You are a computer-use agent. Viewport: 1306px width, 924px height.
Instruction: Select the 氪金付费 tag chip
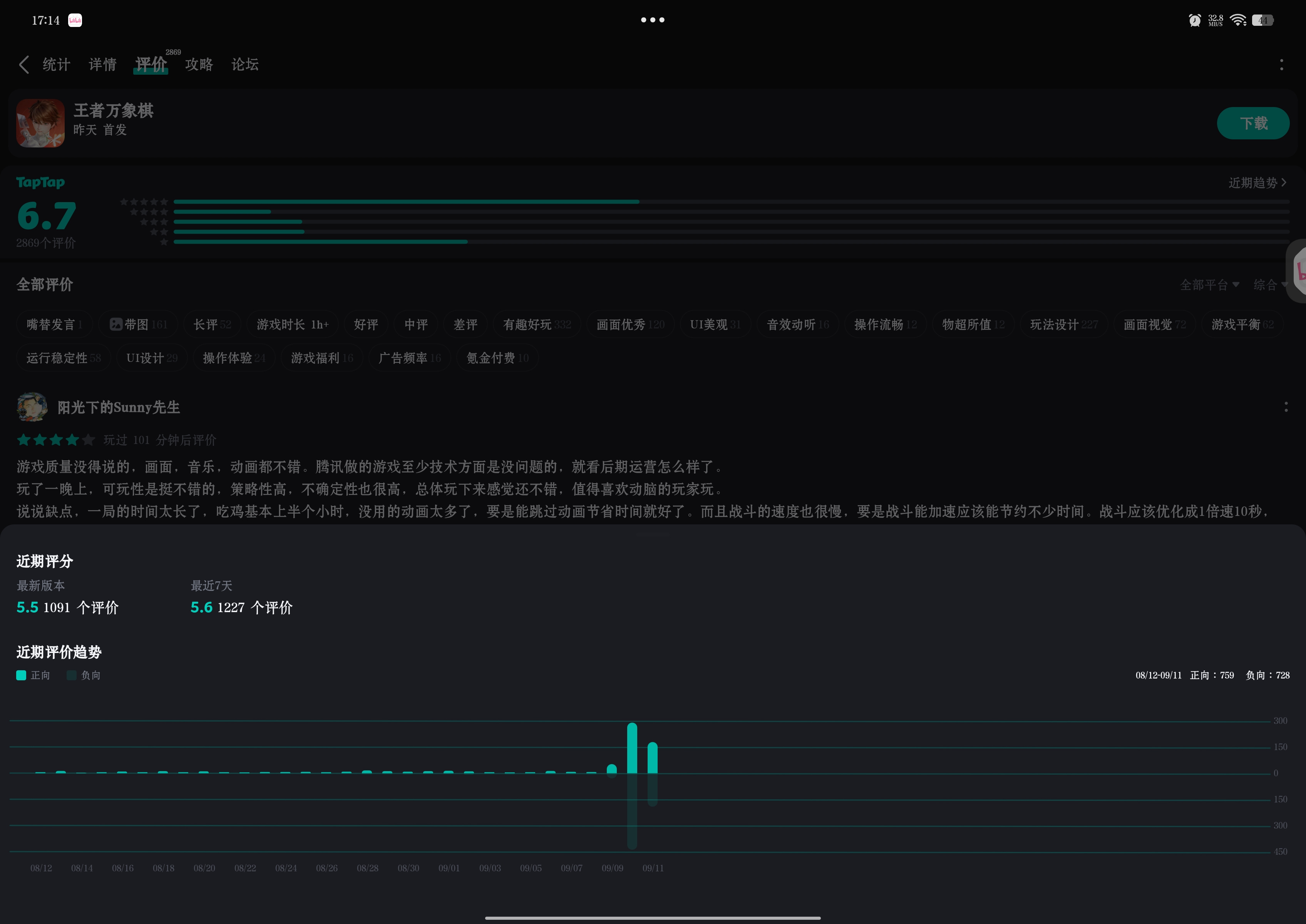click(x=498, y=358)
